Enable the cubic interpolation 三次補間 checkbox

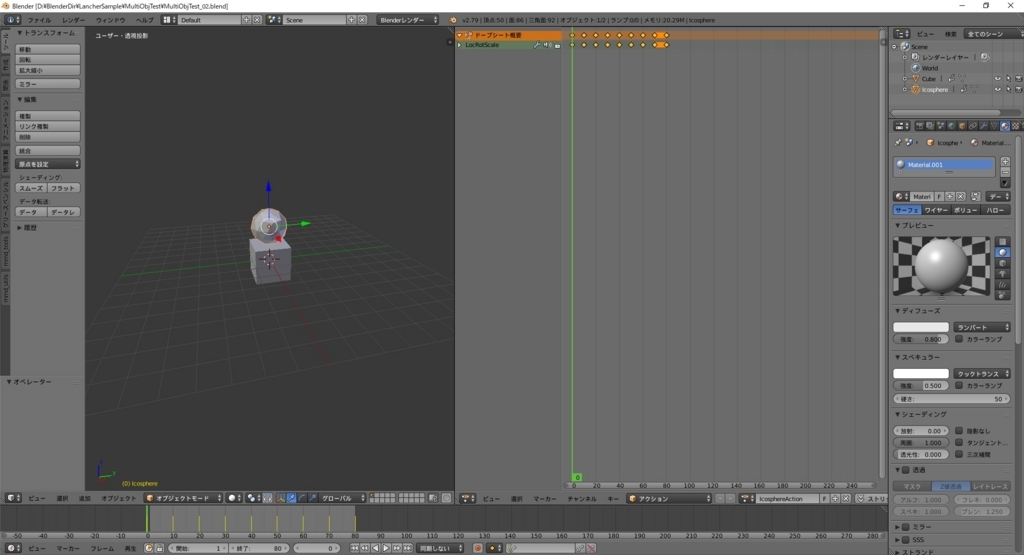959,454
